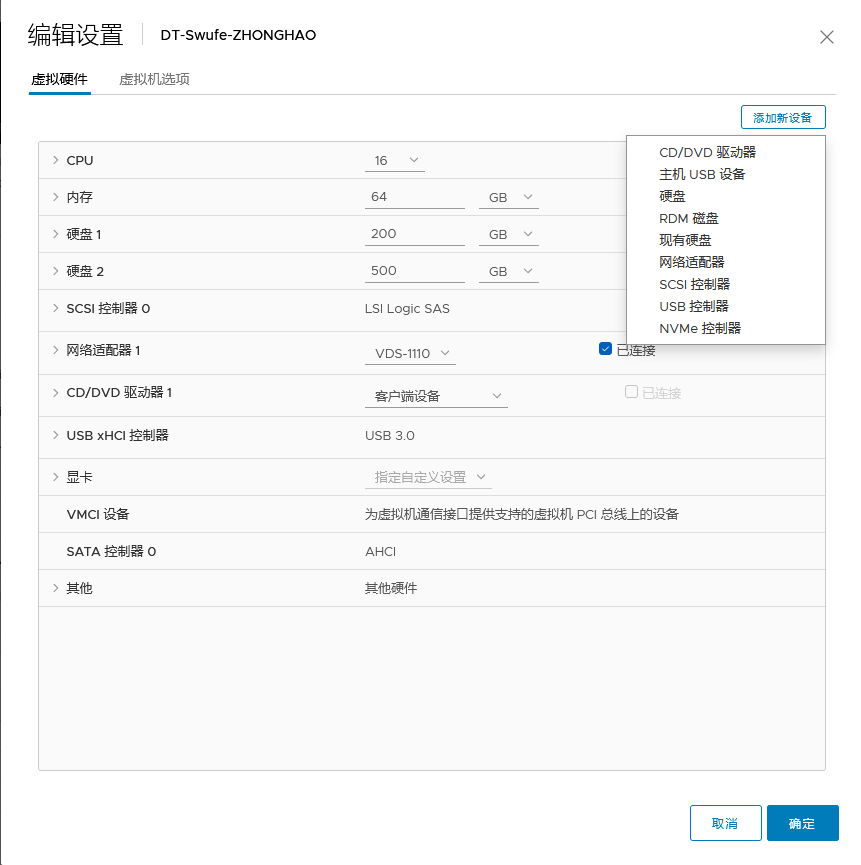Screen dimensions: 861x865
Task: Expand 硬盘 1 details
Action: (x=56, y=234)
